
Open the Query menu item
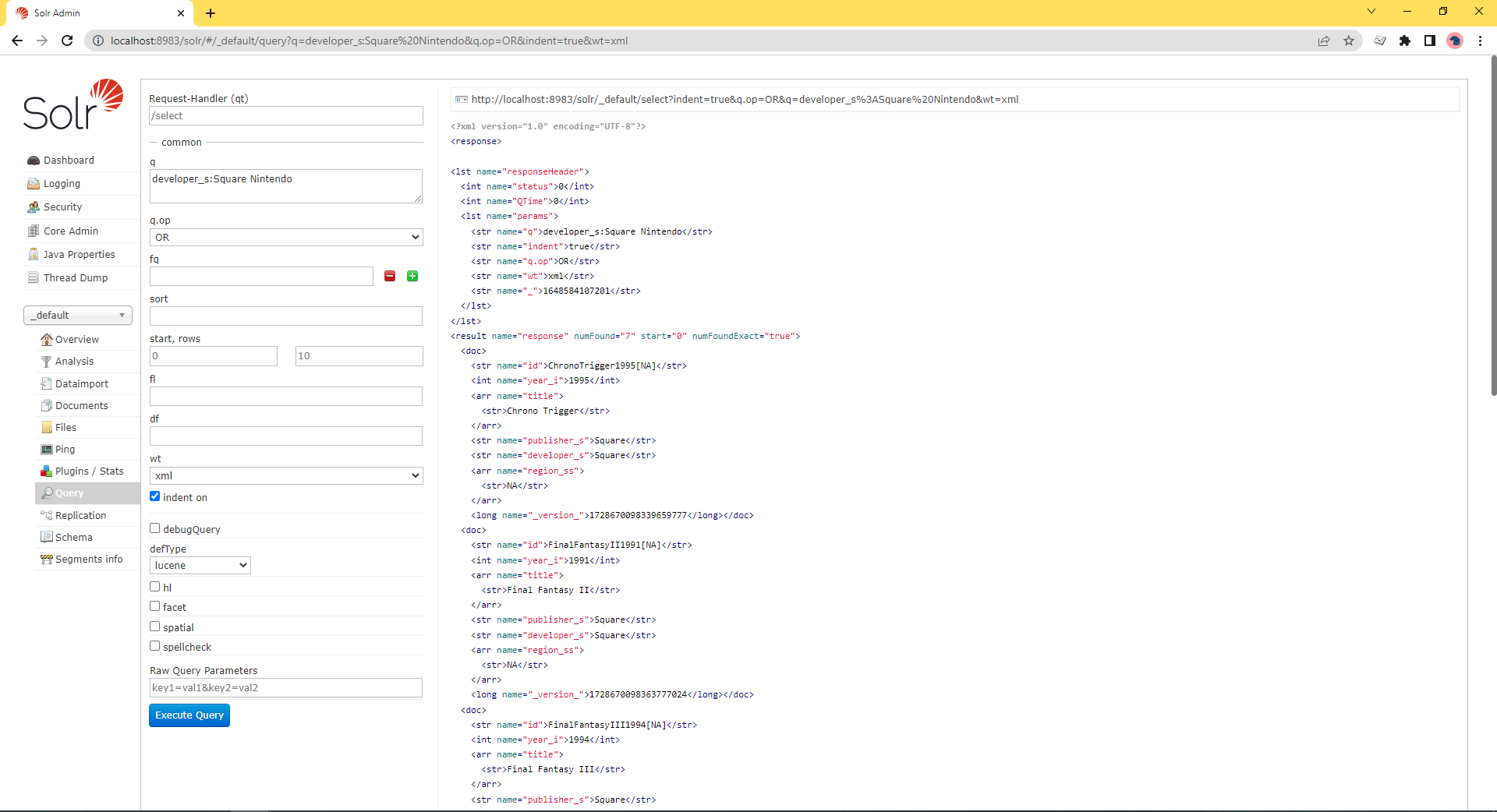pos(87,493)
